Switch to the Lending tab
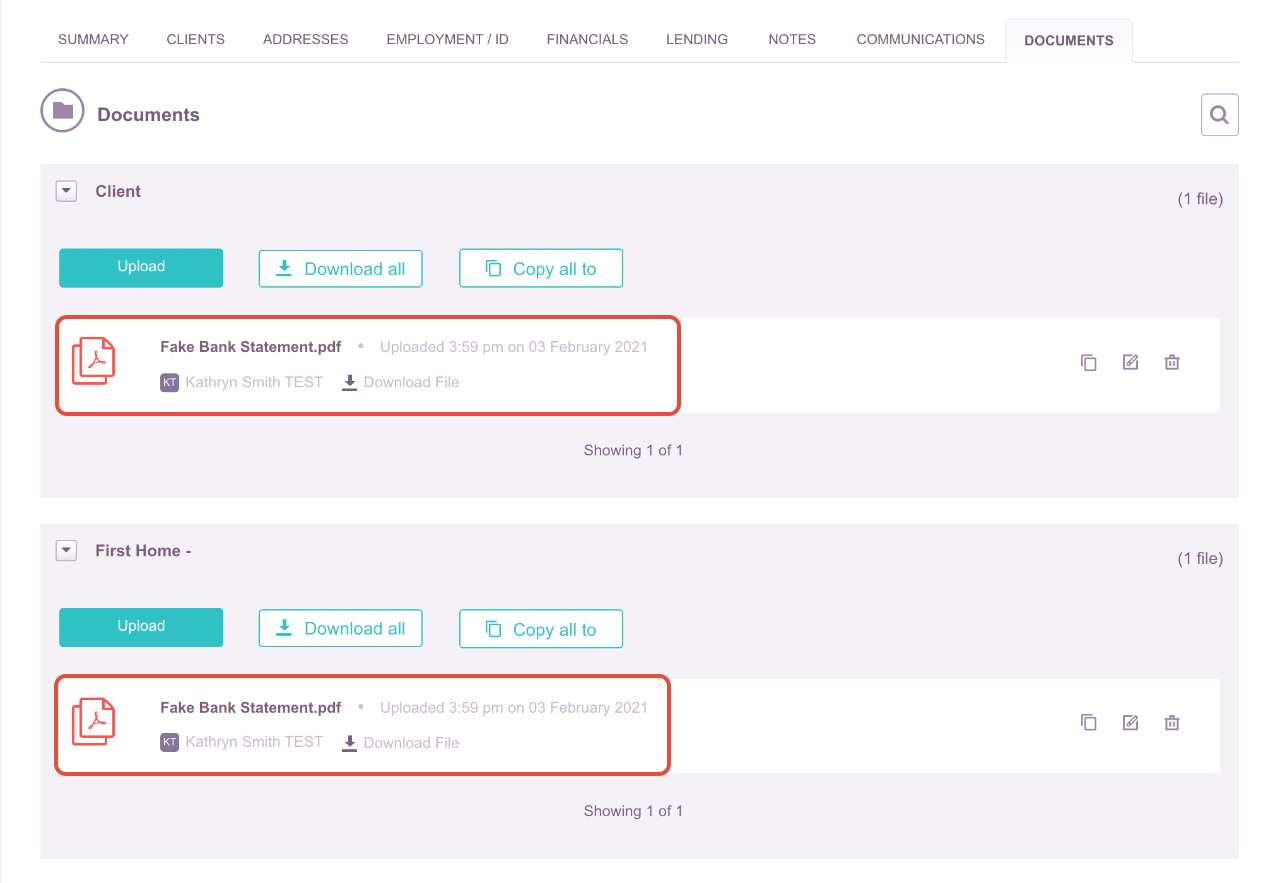Image resolution: width=1273 pixels, height=883 pixels. coord(696,39)
